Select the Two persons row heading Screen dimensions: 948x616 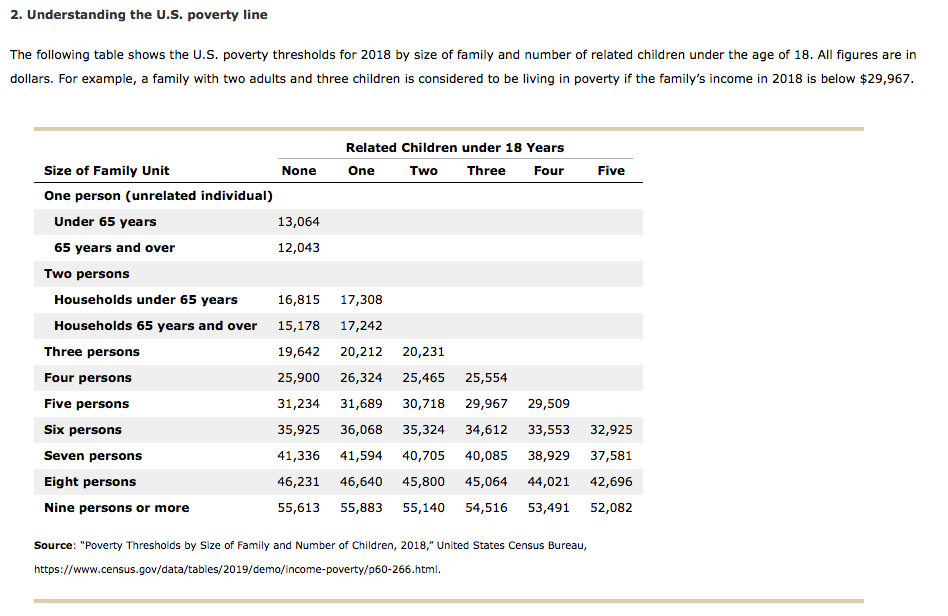point(86,273)
